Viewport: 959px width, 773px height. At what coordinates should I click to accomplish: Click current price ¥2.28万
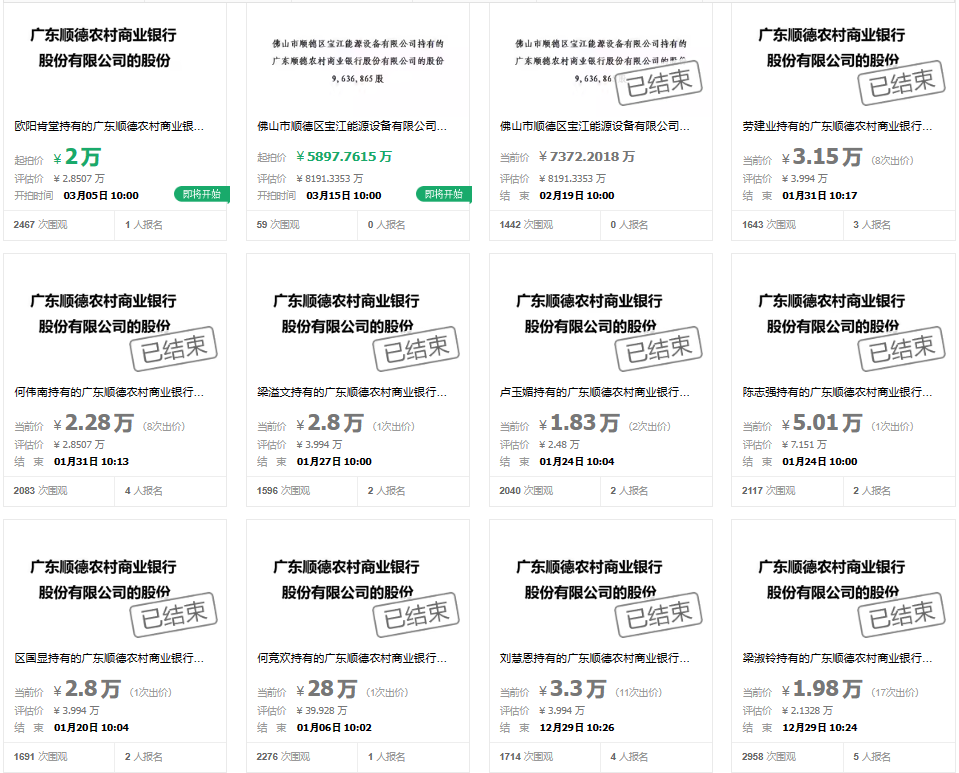click(x=94, y=423)
